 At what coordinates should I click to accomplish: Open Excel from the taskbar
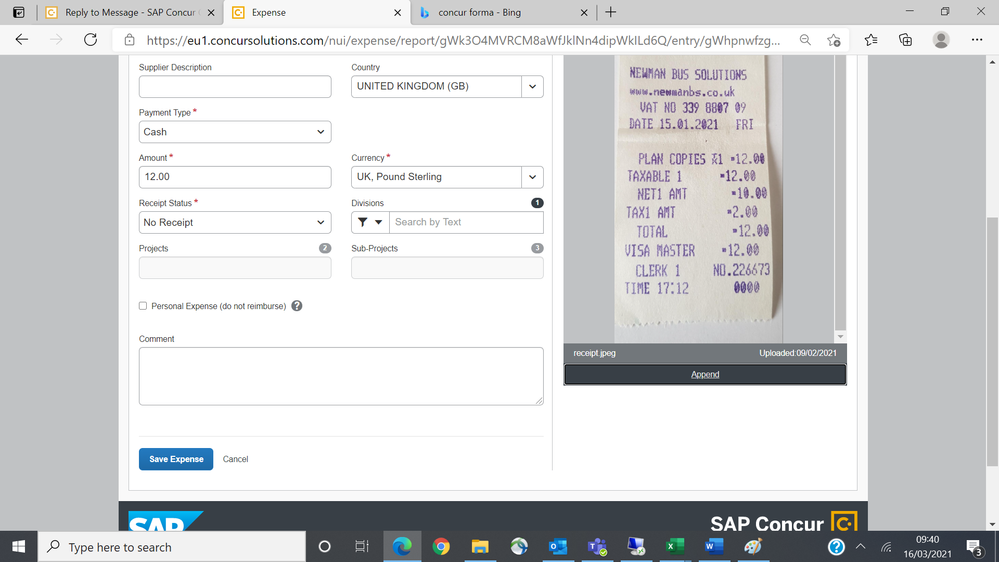[x=675, y=547]
